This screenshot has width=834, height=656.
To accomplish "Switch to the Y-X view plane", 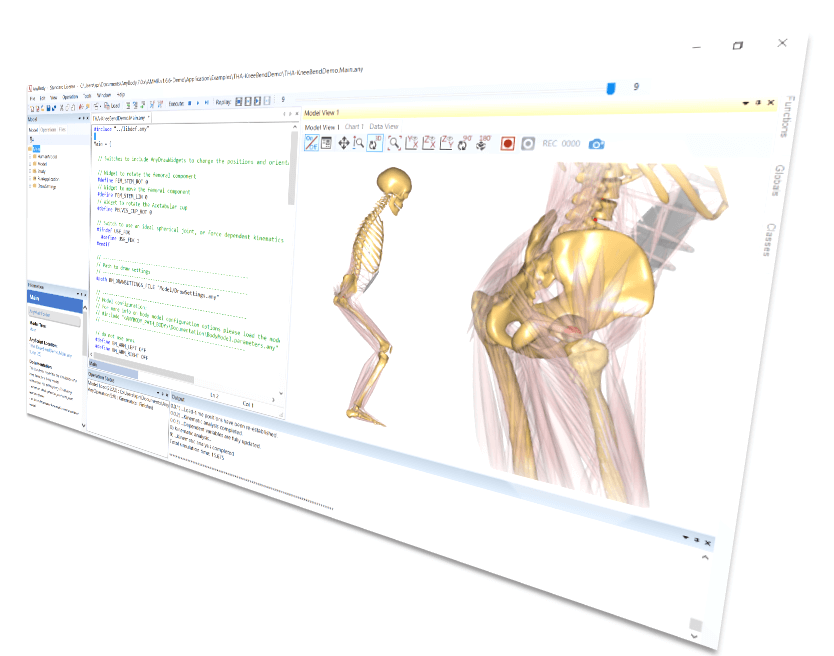I will [x=413, y=142].
